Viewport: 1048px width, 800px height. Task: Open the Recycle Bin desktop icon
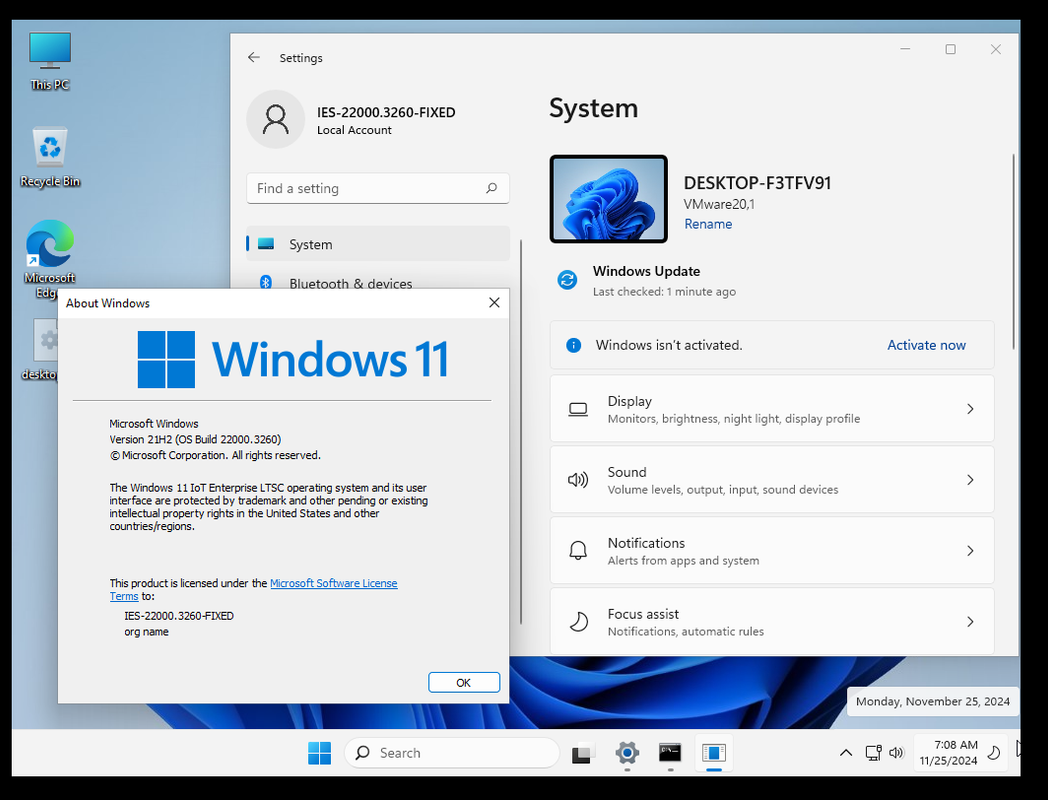click(x=49, y=157)
